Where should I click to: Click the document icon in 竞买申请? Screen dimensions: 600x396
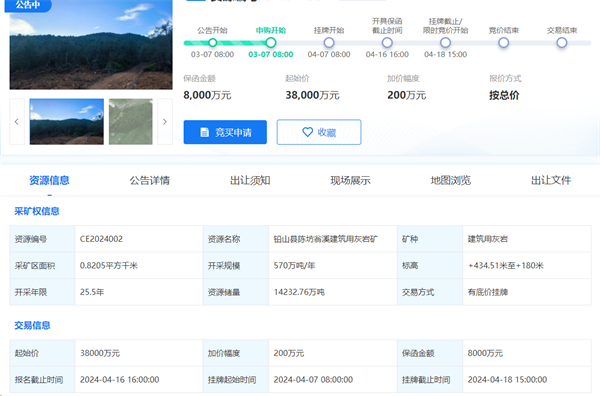(x=205, y=132)
